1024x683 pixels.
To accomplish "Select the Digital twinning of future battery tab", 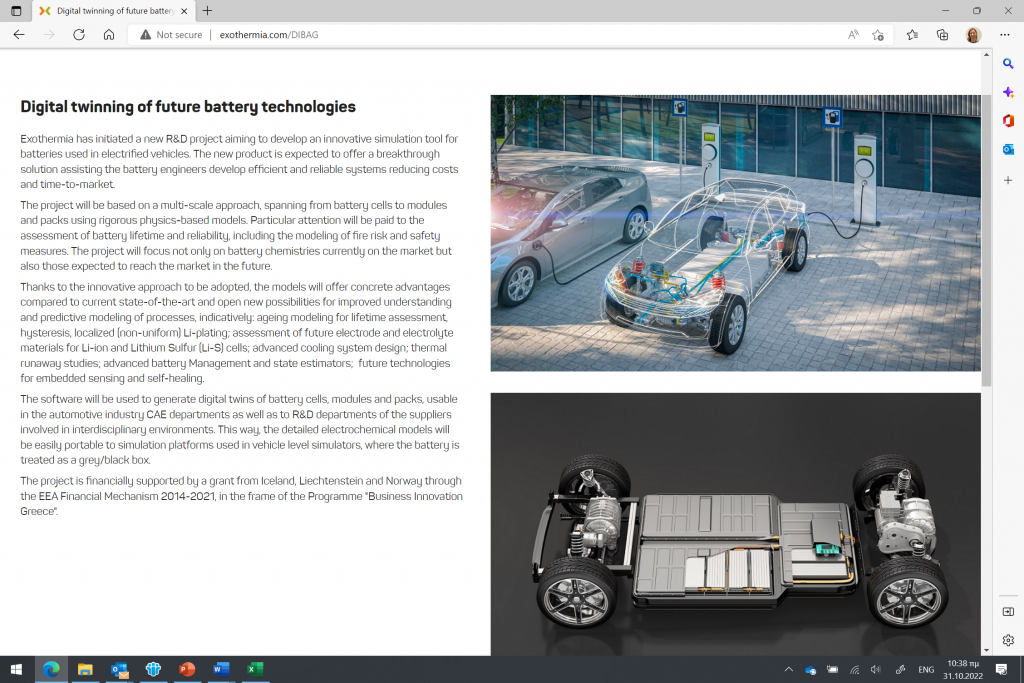I will [114, 10].
